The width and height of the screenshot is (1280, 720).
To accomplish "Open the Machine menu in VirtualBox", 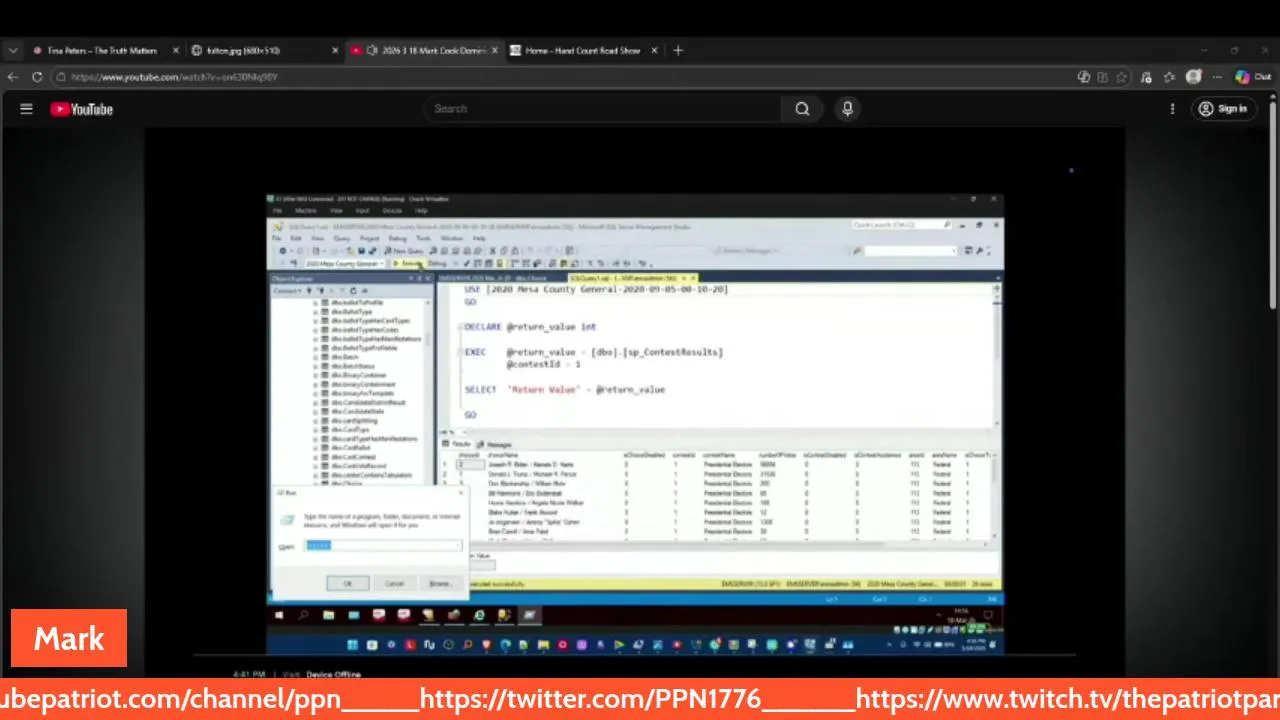I will (x=306, y=211).
